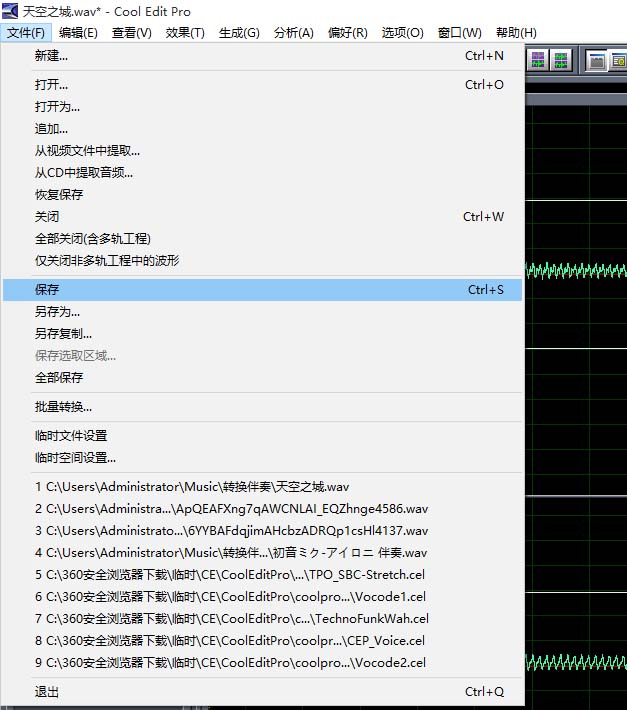
Task: Open the 分析(A) menu
Action: [x=293, y=33]
